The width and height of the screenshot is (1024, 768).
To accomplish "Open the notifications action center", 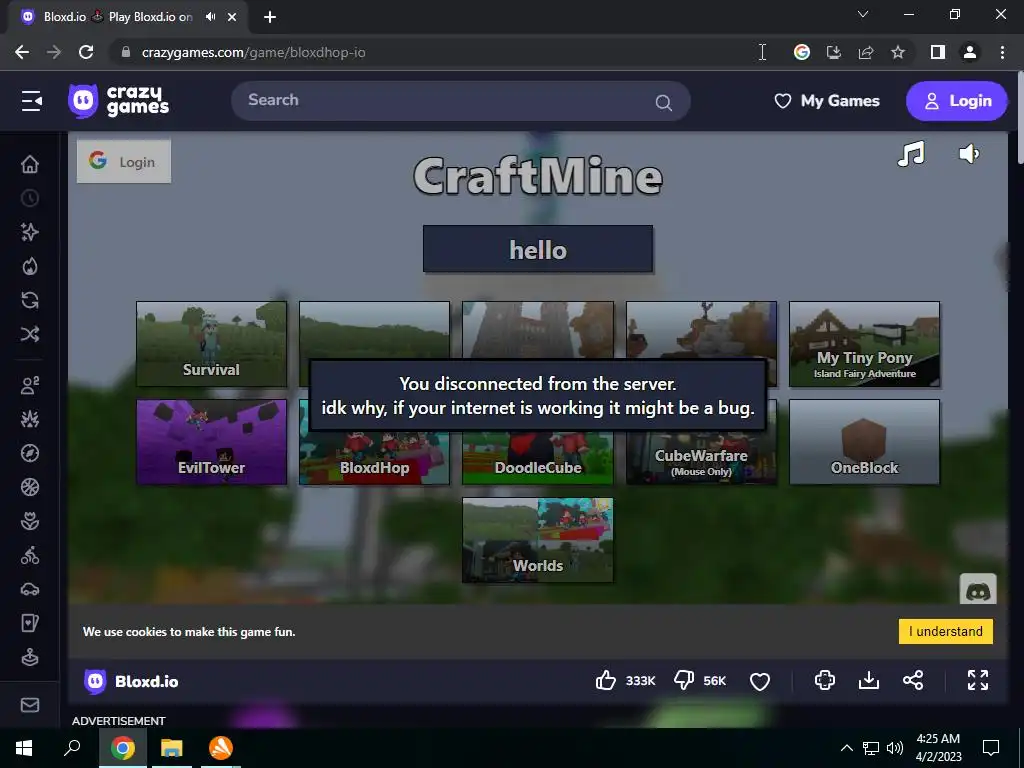I will pyautogui.click(x=991, y=748).
